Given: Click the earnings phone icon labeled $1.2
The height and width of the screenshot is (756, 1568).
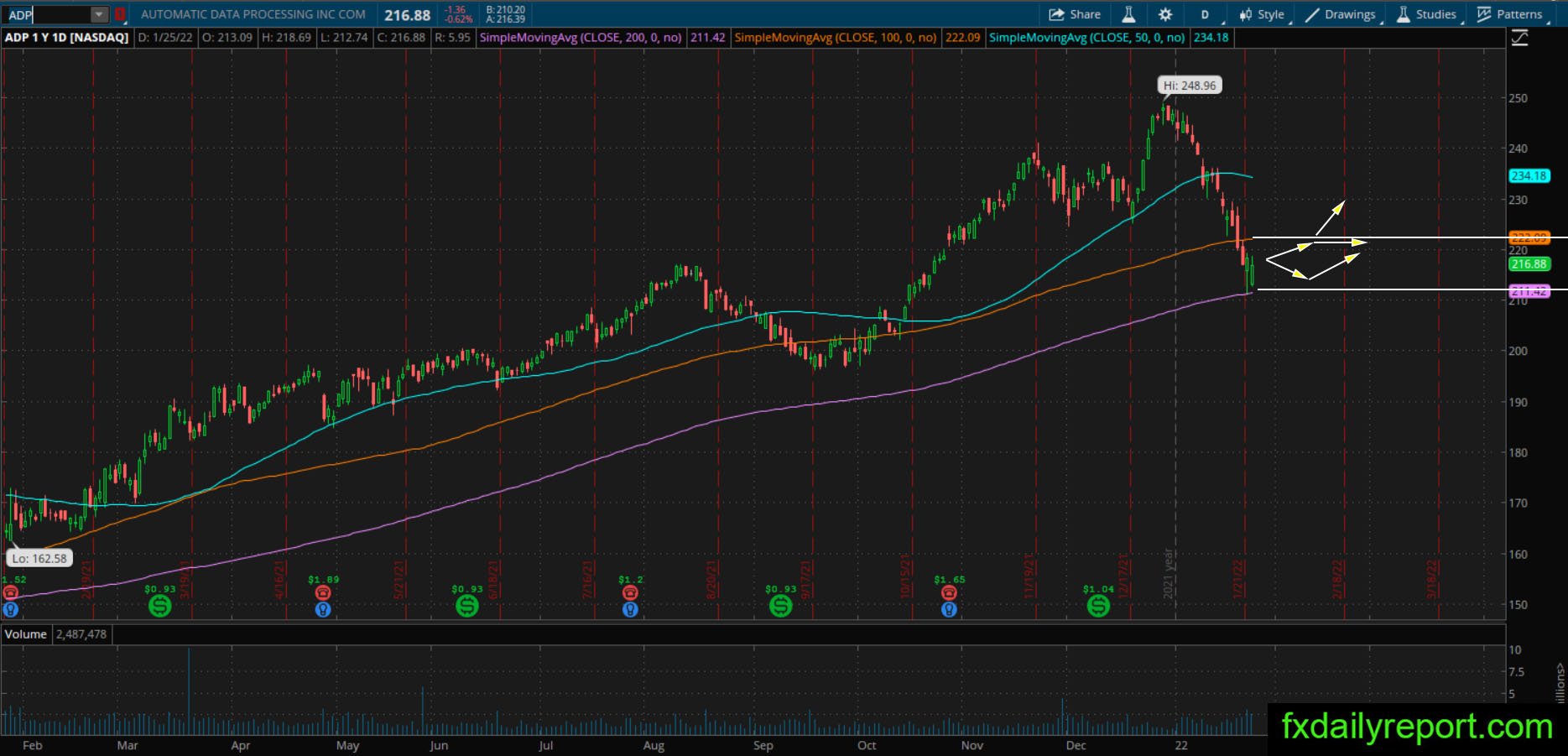Looking at the screenshot, I should coord(630,592).
